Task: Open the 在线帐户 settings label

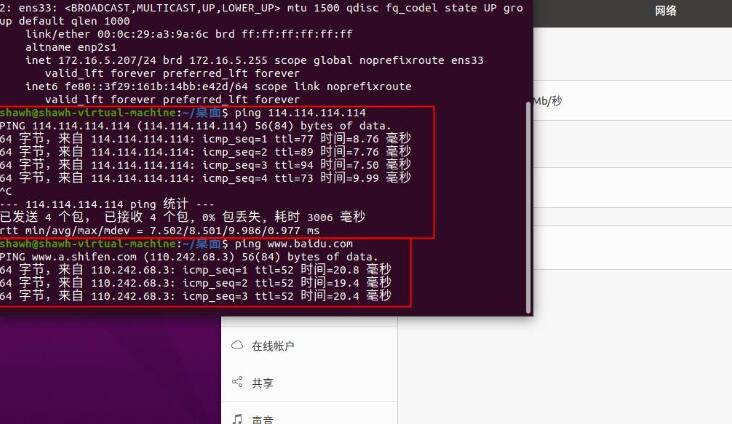Action: point(273,346)
